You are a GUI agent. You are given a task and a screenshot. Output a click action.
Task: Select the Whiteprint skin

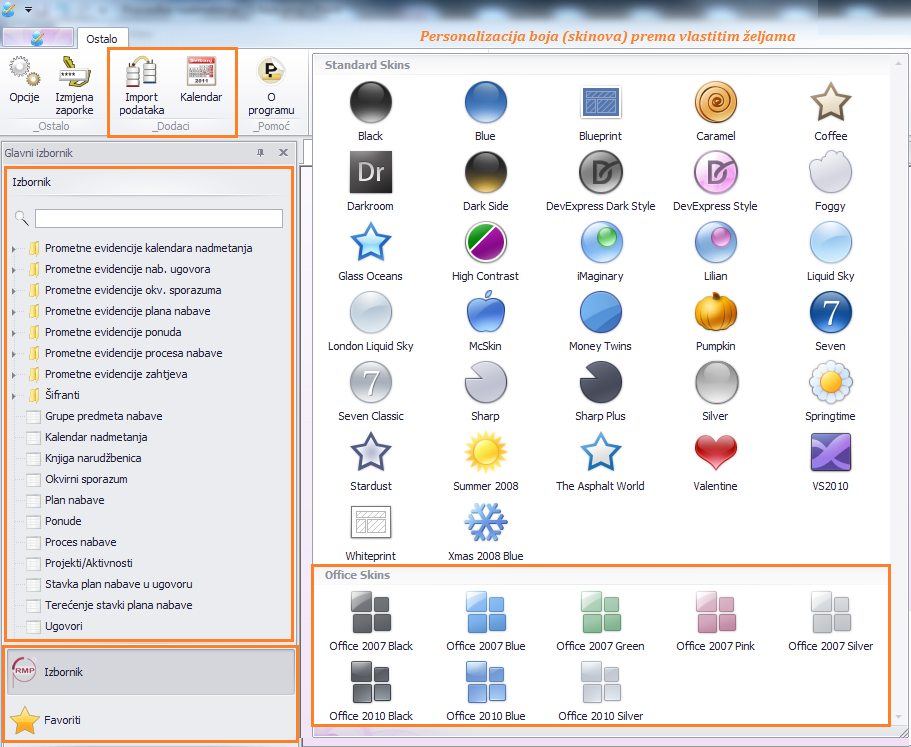(370, 531)
